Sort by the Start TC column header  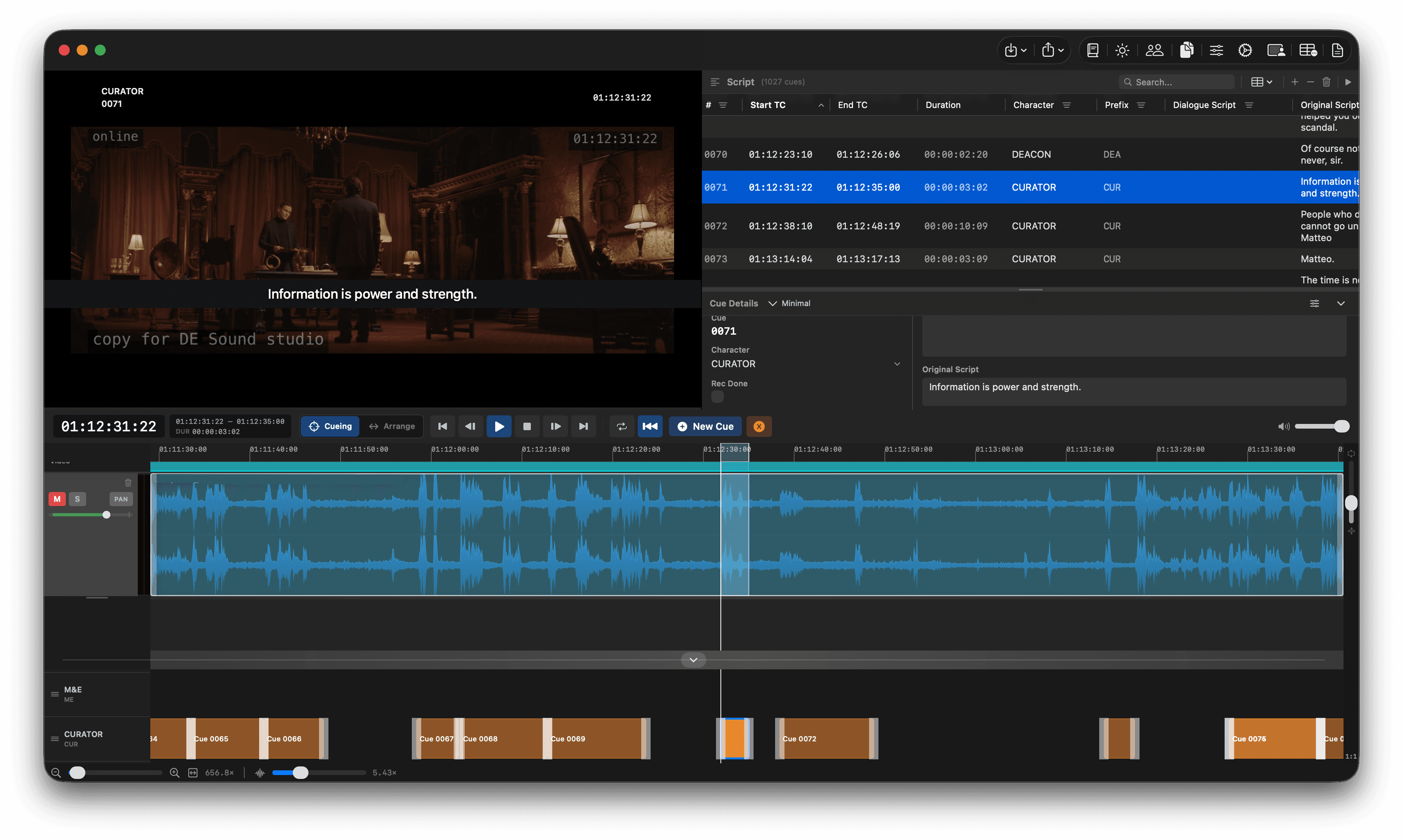pos(786,105)
